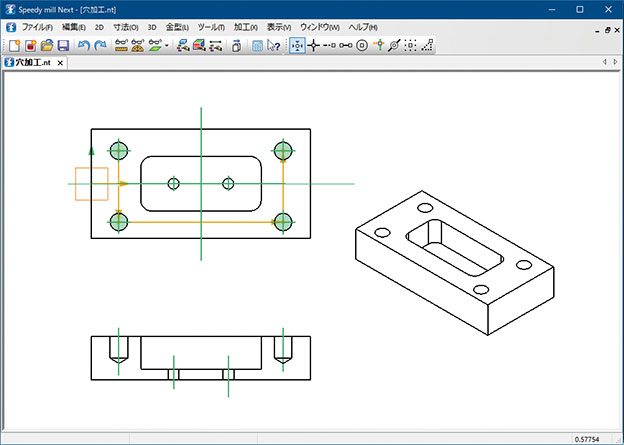Click the 0.57754 scale value in status bar
The width and height of the screenshot is (624, 445).
click(587, 438)
